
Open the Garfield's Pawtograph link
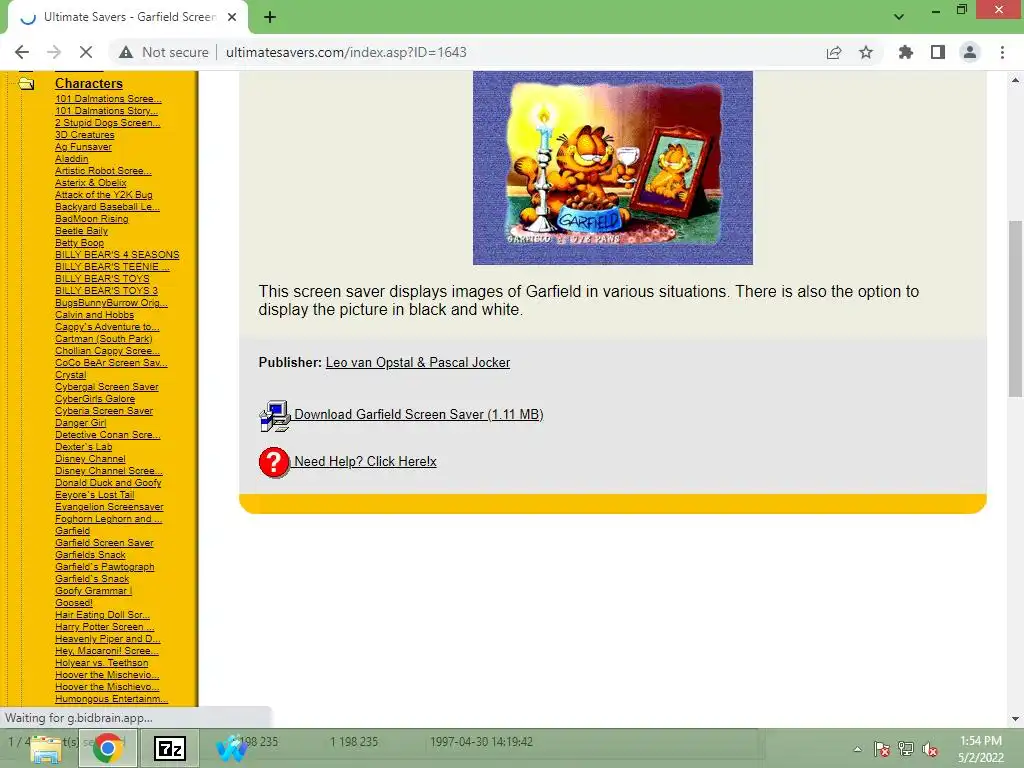(104, 567)
